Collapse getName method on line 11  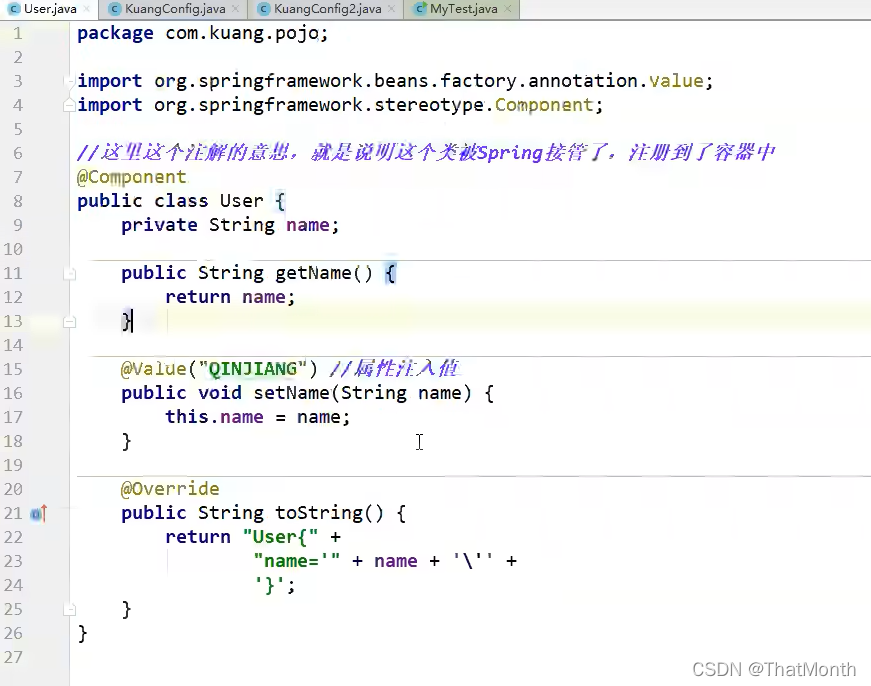pos(69,273)
